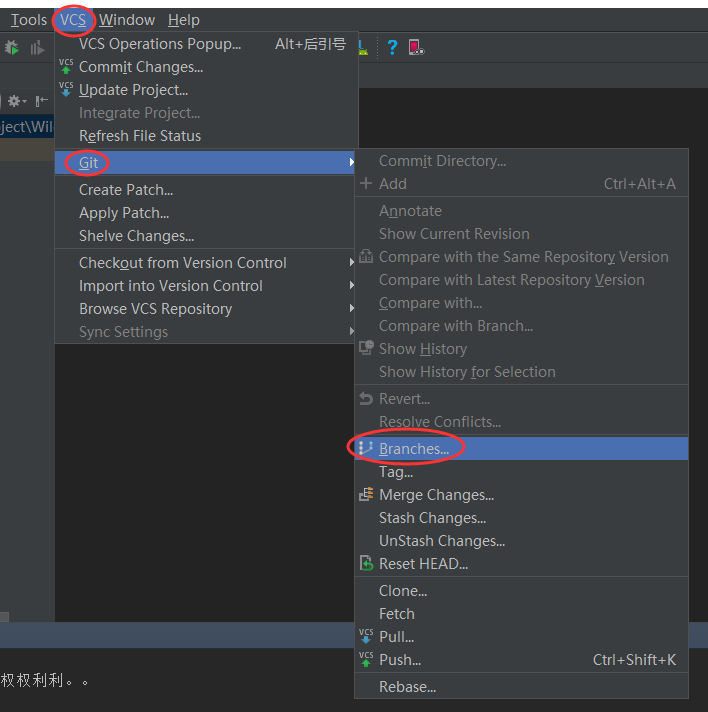Click the Push green arrow icon
Screen dimensions: 708x712
[x=366, y=659]
